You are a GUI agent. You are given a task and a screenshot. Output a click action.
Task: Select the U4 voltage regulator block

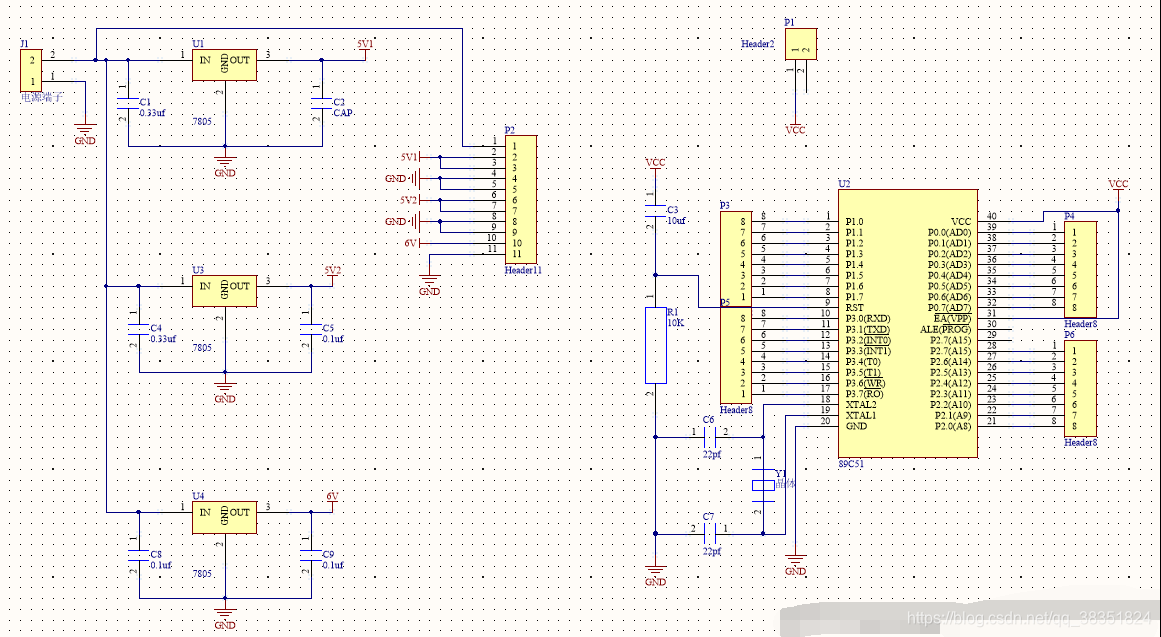(x=225, y=518)
